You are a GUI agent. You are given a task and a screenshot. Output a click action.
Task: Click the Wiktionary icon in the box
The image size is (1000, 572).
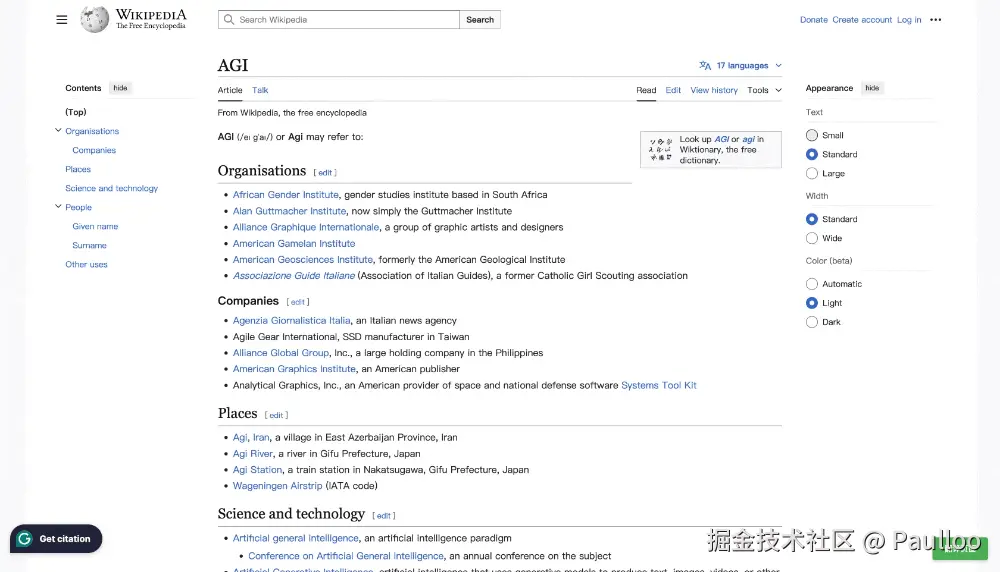pos(660,149)
